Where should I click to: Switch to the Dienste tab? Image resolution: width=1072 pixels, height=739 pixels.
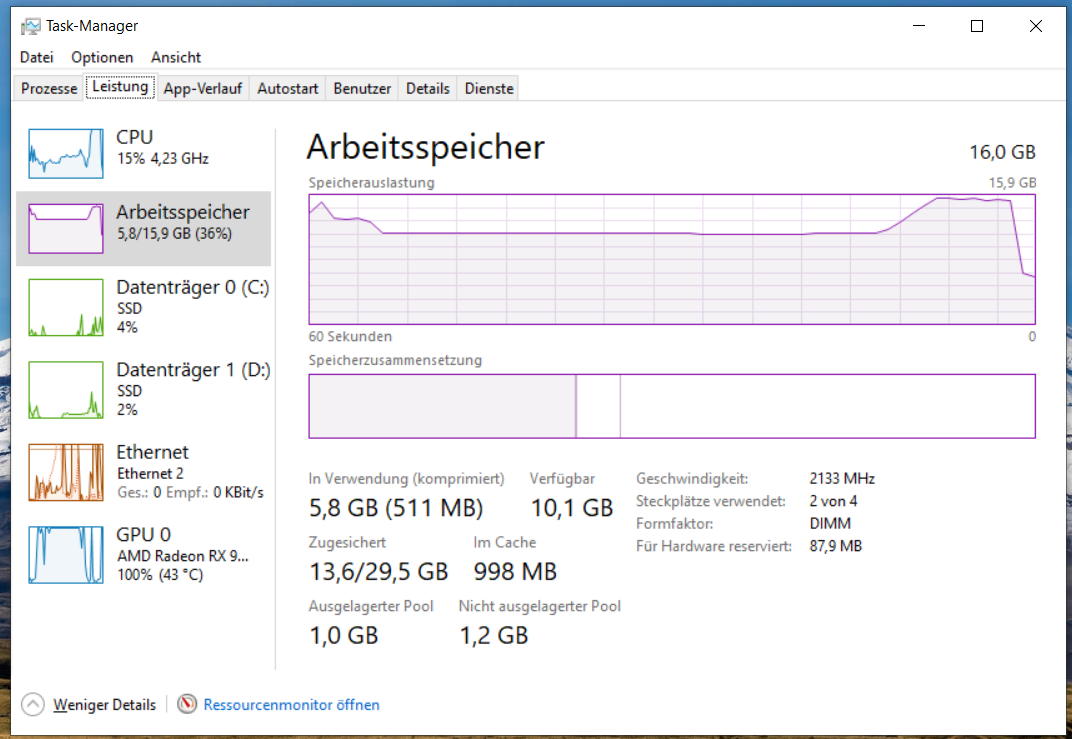489,88
